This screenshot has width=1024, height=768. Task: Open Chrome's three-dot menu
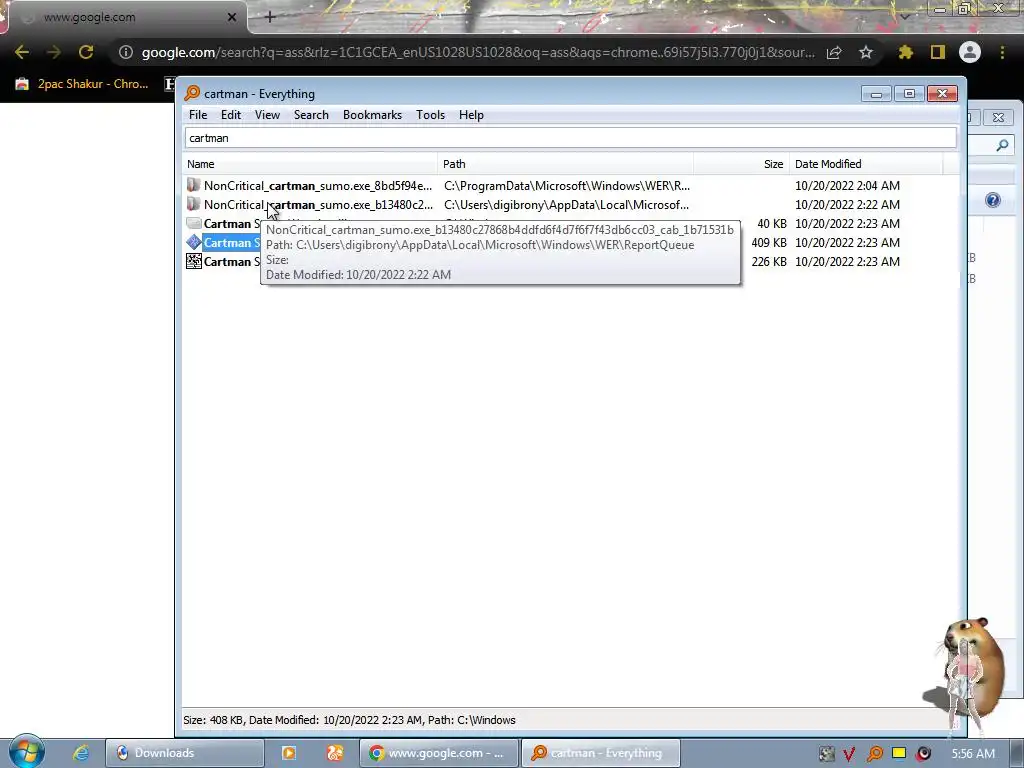pos(1002,52)
